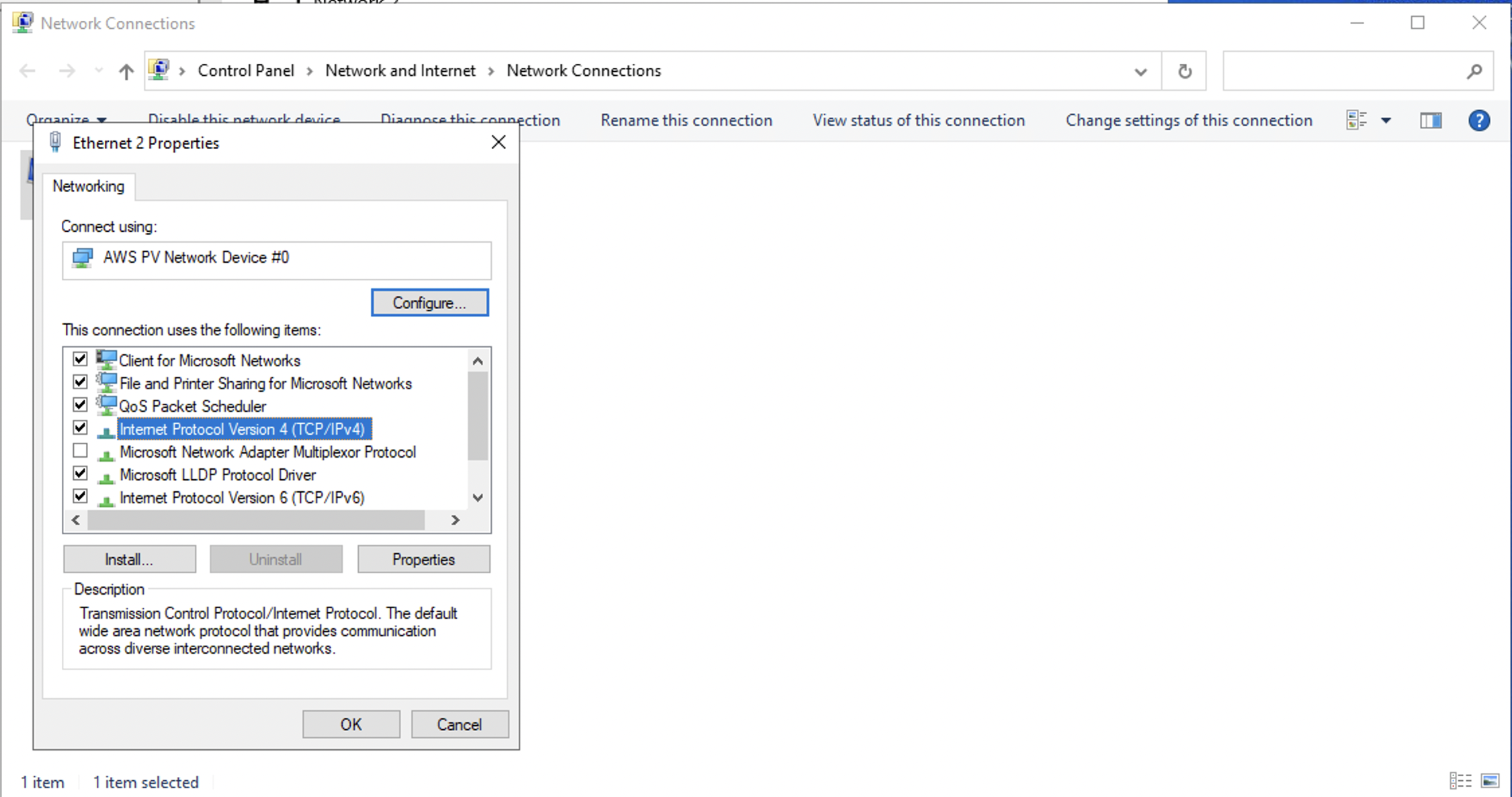
Task: Click Disable this network device
Action: click(244, 120)
